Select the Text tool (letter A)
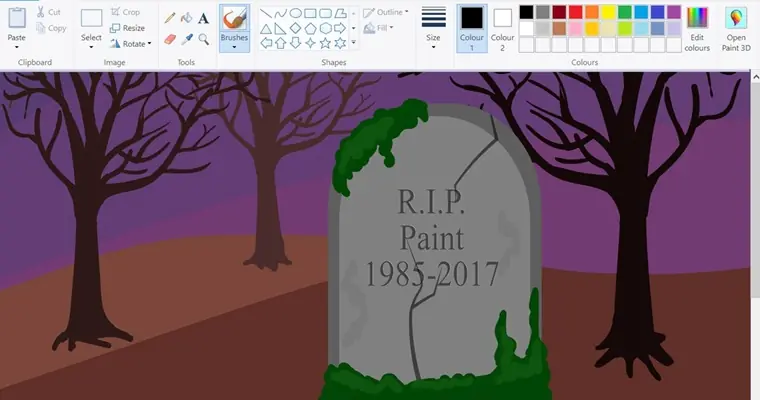 (204, 18)
